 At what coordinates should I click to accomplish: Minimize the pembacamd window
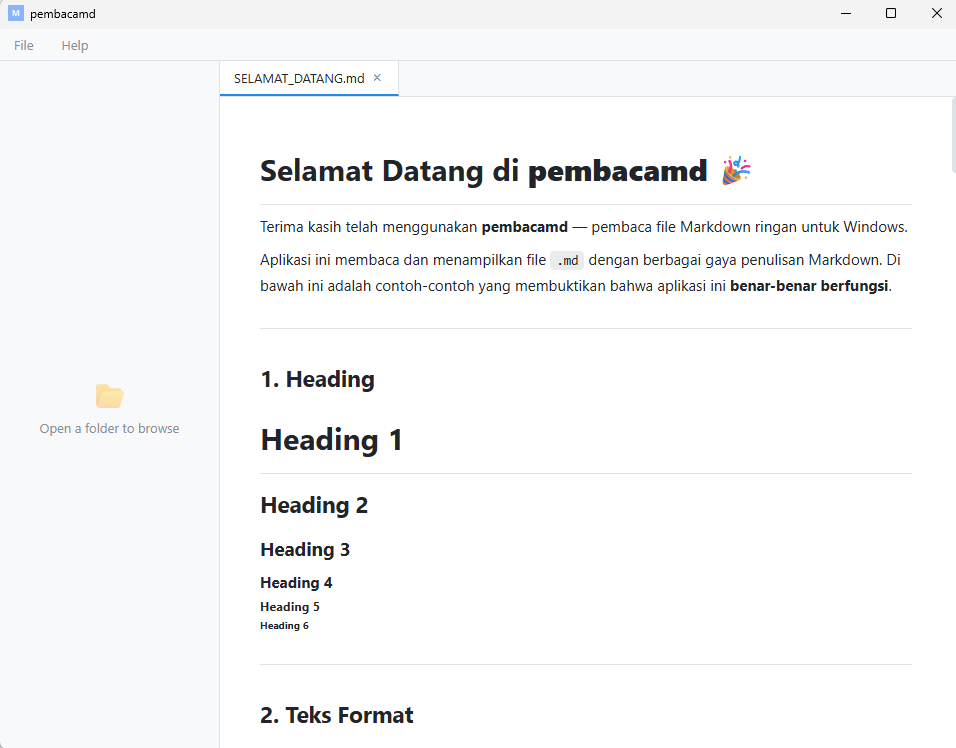(846, 13)
